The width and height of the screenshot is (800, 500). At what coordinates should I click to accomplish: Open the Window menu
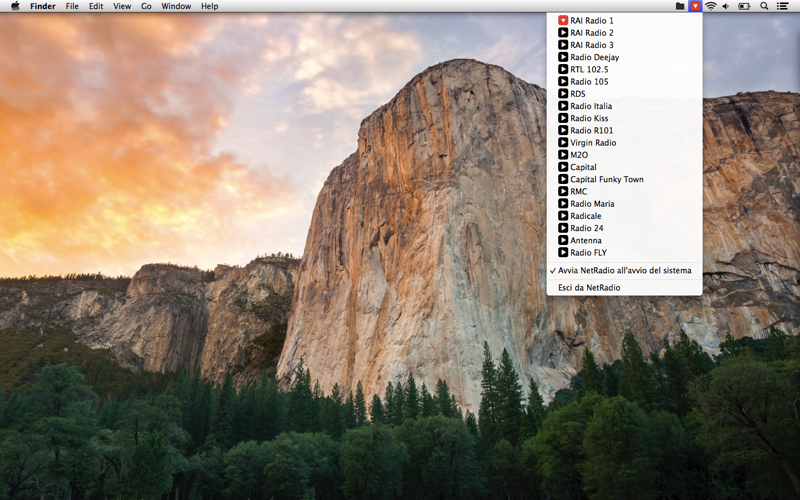176,6
